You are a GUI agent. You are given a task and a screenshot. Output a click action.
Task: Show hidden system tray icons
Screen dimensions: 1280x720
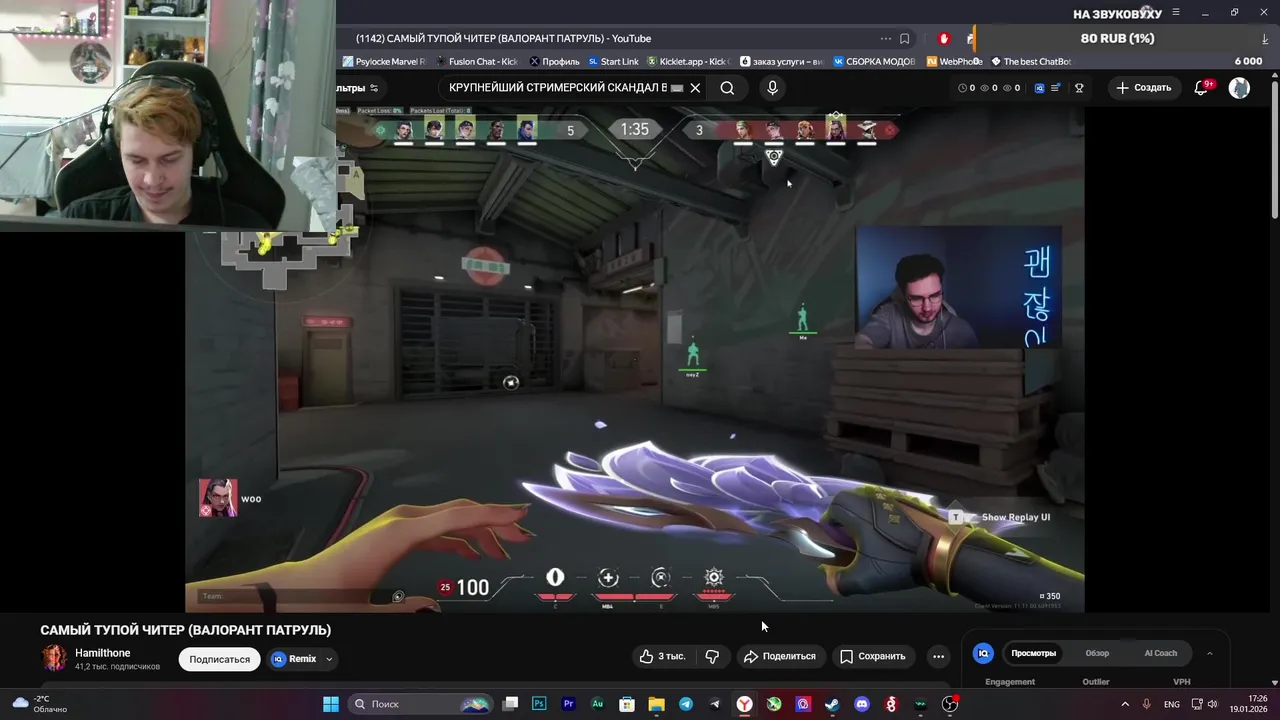pos(1125,704)
